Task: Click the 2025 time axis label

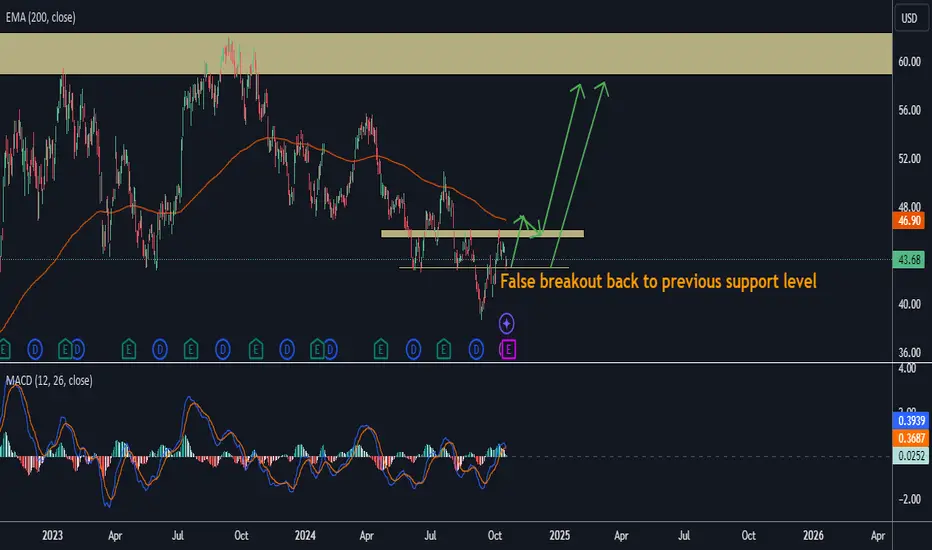Action: point(559,536)
